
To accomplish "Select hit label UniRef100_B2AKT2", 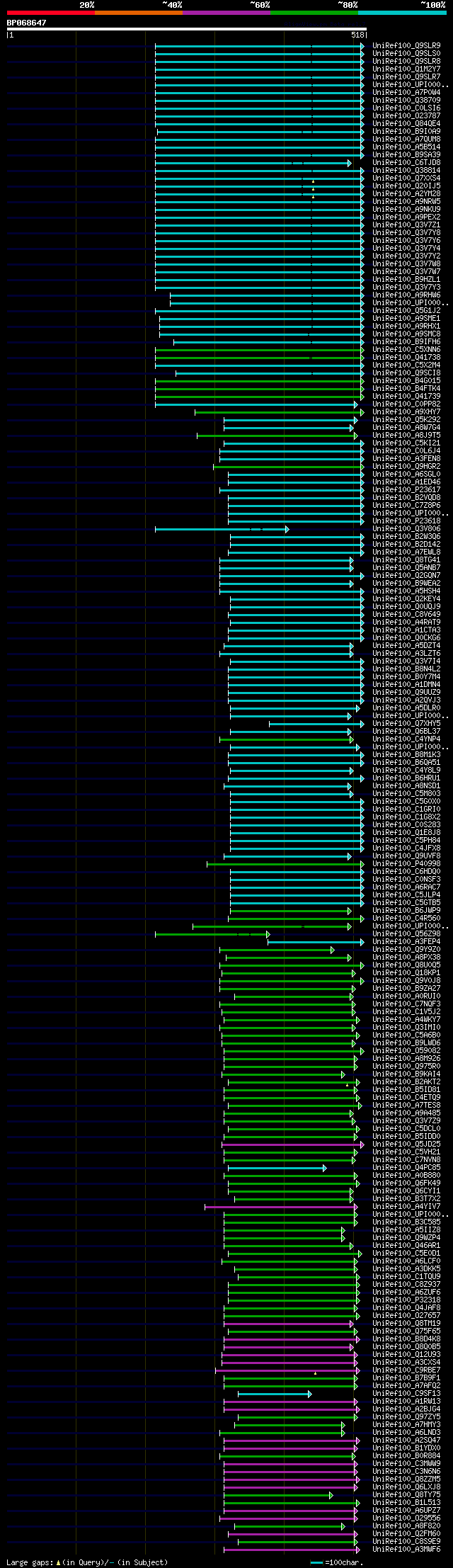I will point(406,1081).
